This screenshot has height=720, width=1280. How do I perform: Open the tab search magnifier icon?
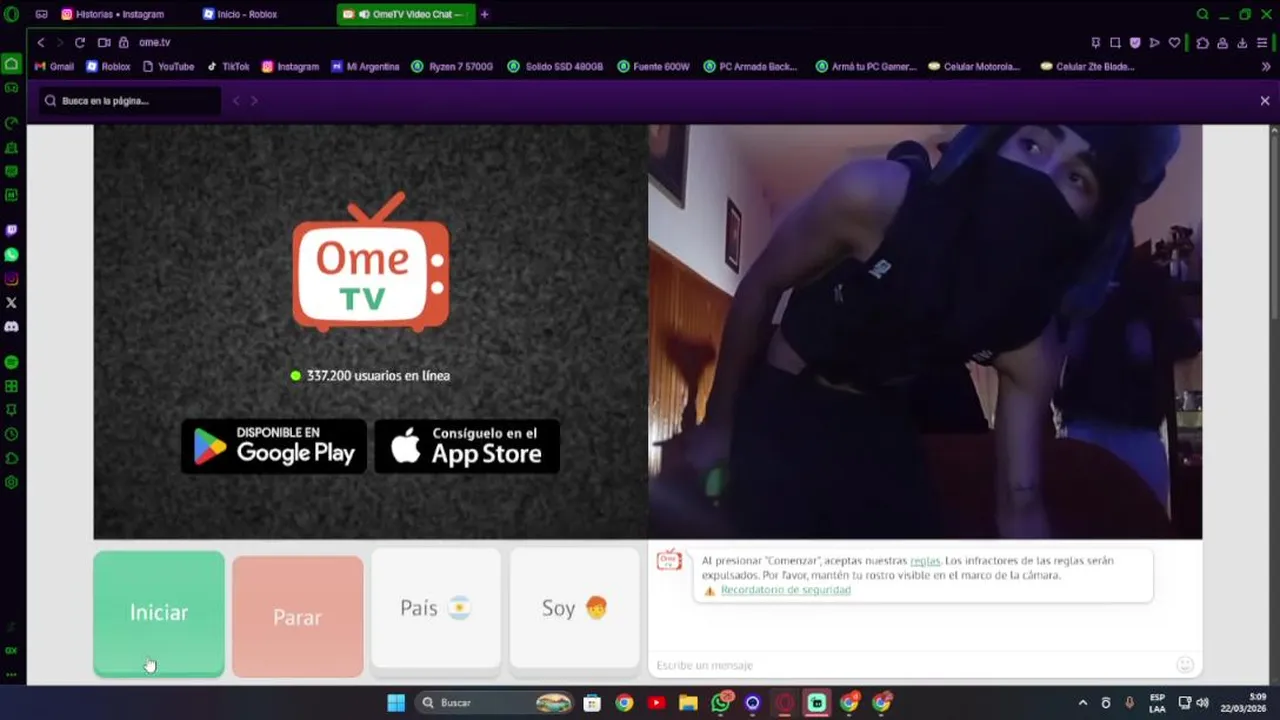click(1203, 14)
